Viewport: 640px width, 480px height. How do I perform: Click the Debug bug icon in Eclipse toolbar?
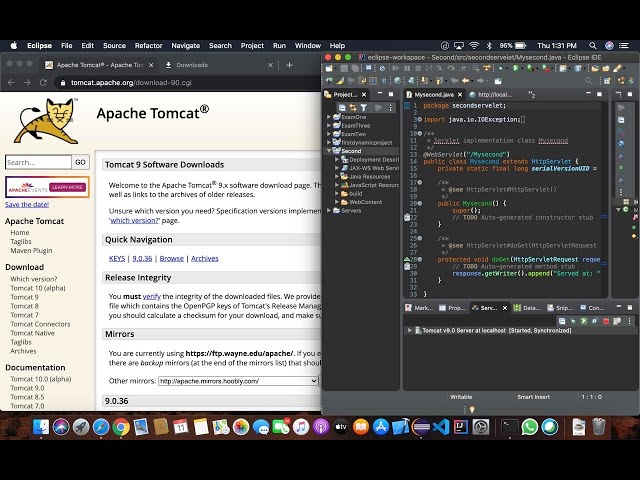coord(500,68)
